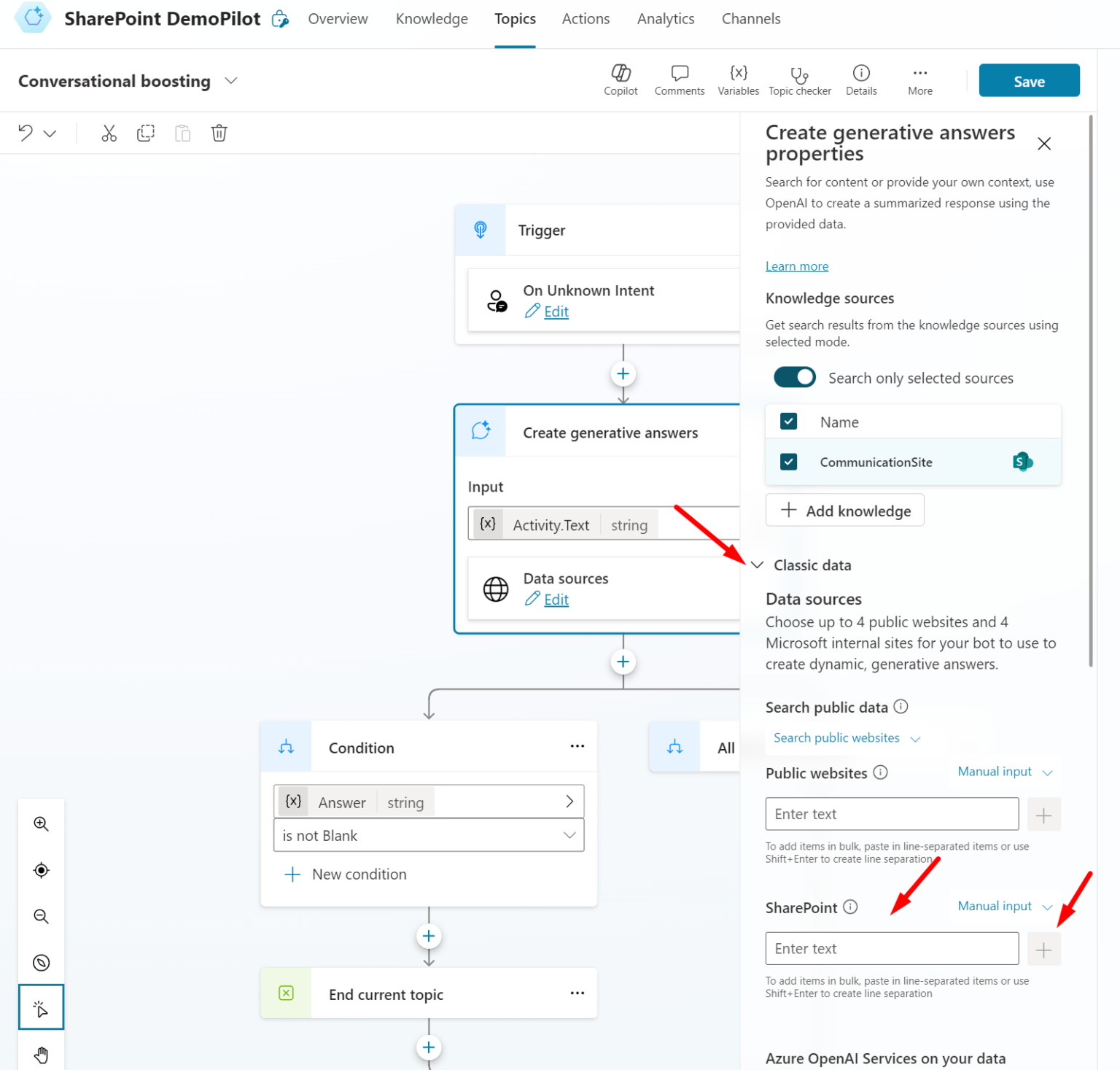The image size is (1120, 1070).
Task: Open the Comments panel
Action: [x=679, y=80]
